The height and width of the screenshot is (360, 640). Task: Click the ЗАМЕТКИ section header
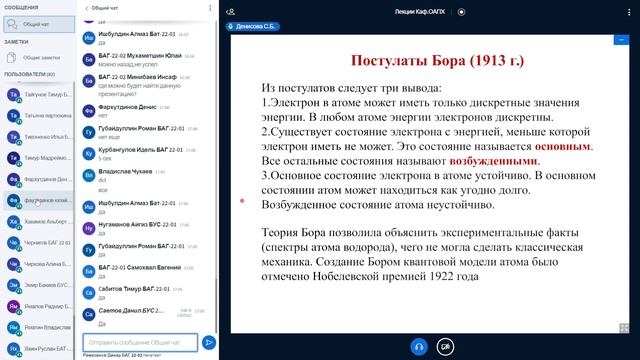pos(16,42)
